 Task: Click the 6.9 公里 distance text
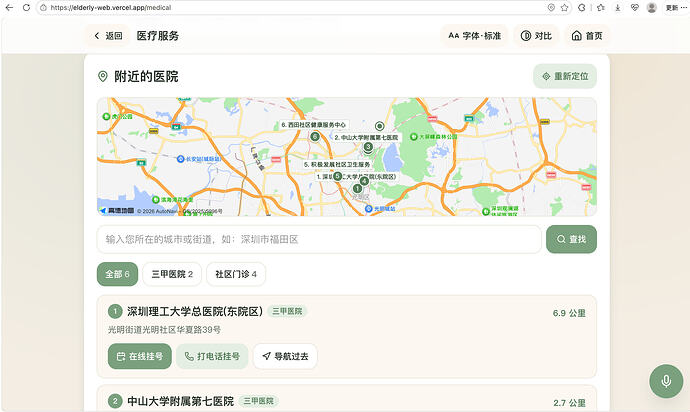click(x=569, y=313)
